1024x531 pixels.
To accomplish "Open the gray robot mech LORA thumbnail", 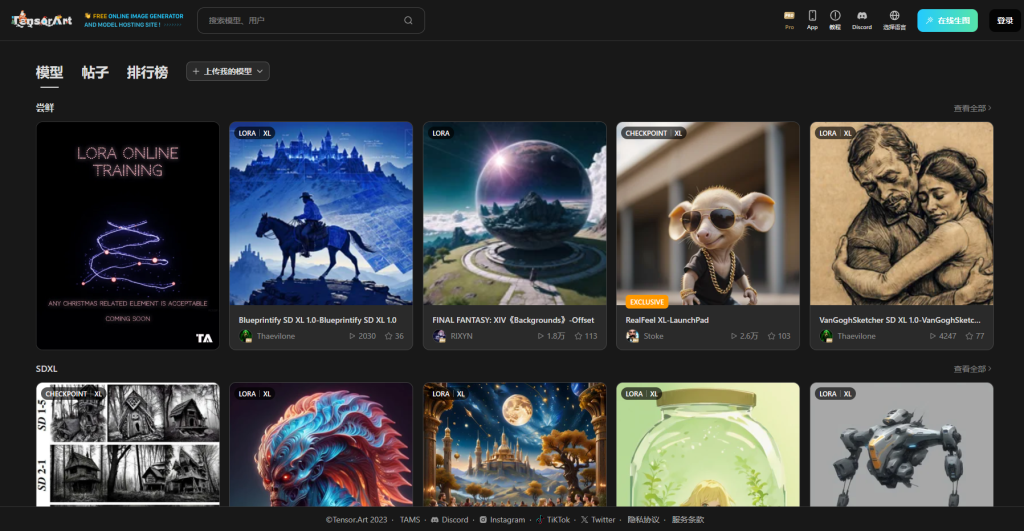I will (x=901, y=445).
